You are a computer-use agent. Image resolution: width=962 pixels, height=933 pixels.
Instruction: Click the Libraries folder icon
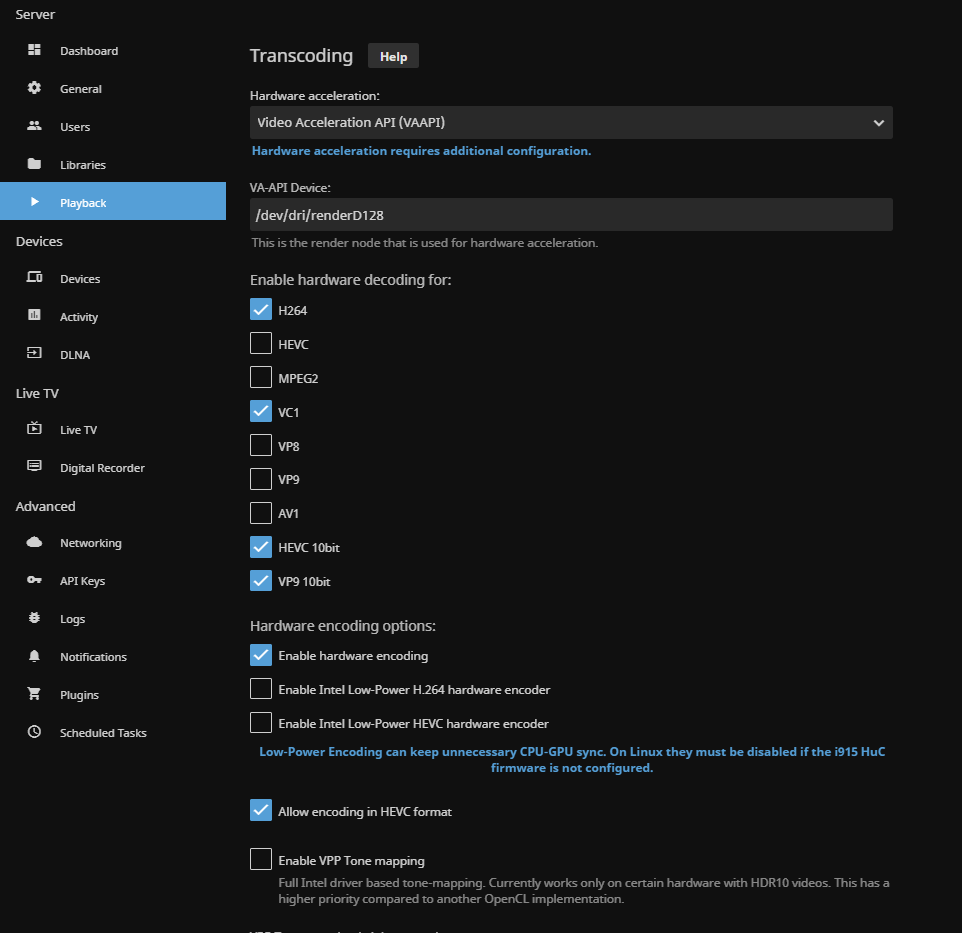pos(34,164)
